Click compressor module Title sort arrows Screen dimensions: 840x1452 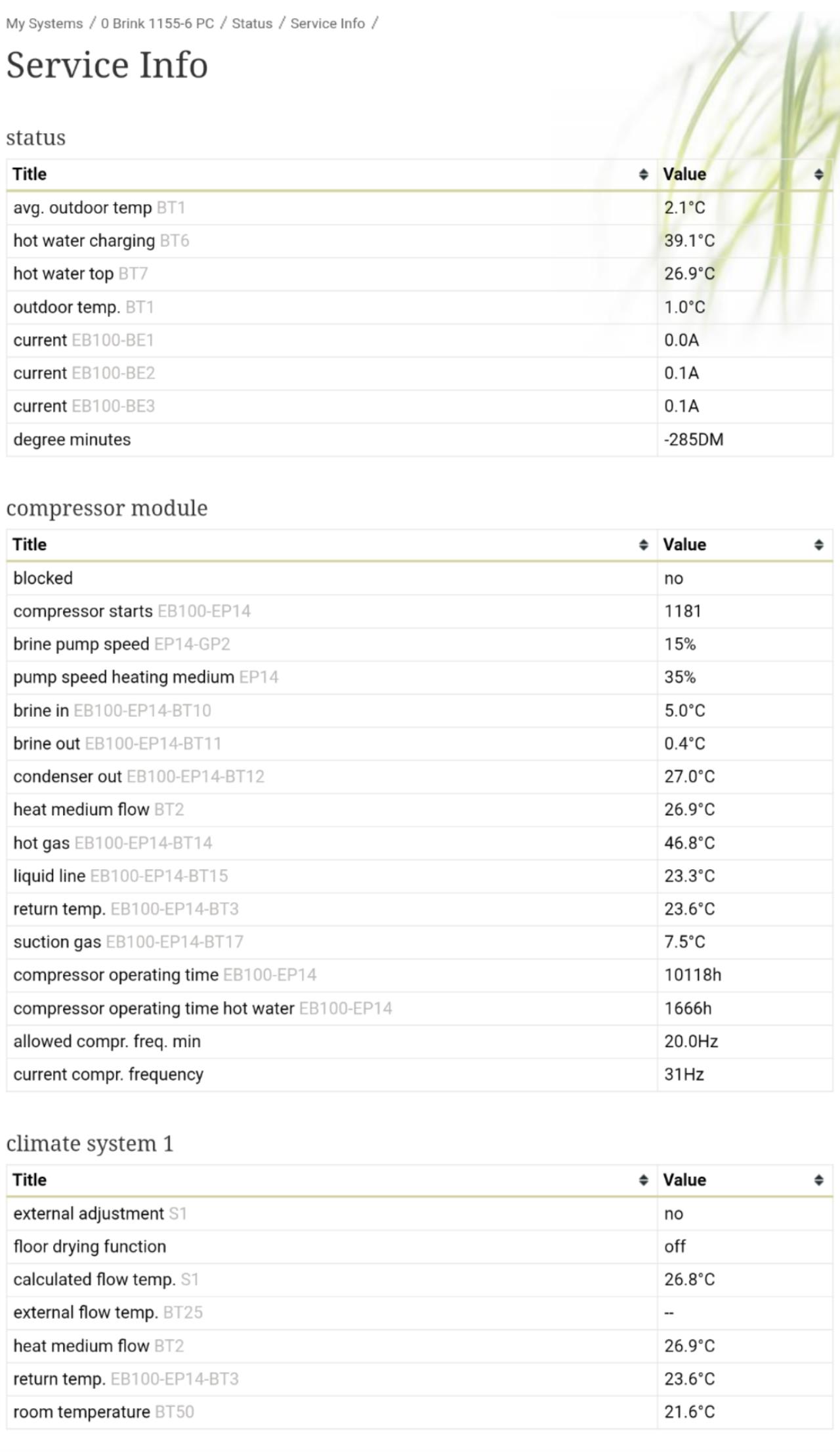click(x=643, y=545)
